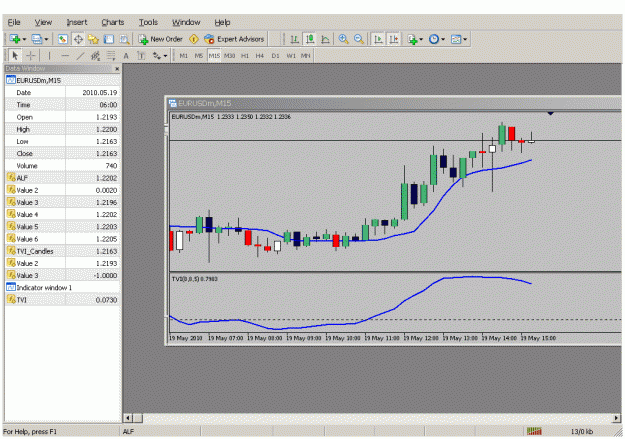Select the Trendline drawing tool
The image size is (625, 439).
pos(80,56)
